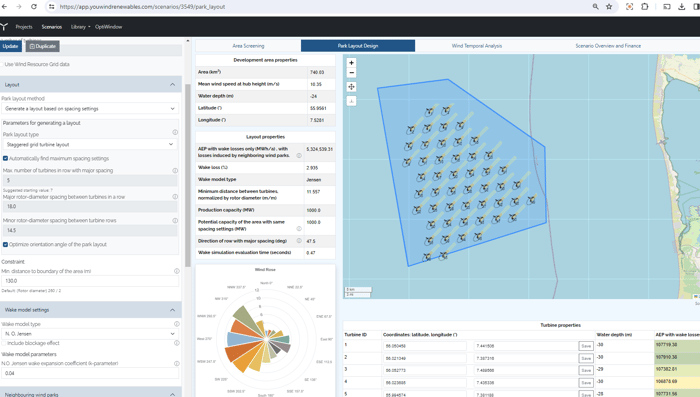Open the Library dropdown menu
This screenshot has height=397, width=700.
80,27
